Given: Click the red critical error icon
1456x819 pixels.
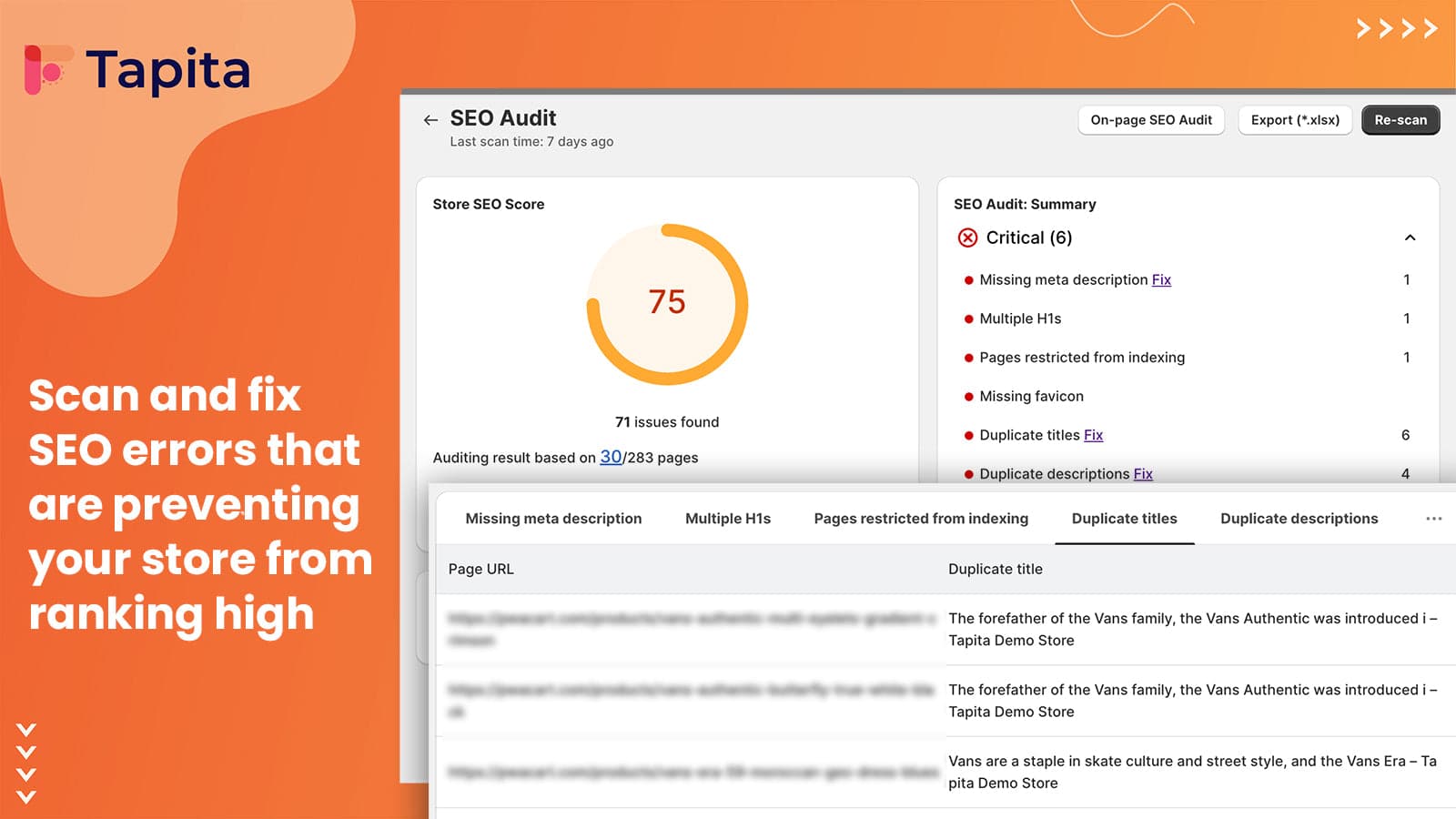Looking at the screenshot, I should [966, 238].
